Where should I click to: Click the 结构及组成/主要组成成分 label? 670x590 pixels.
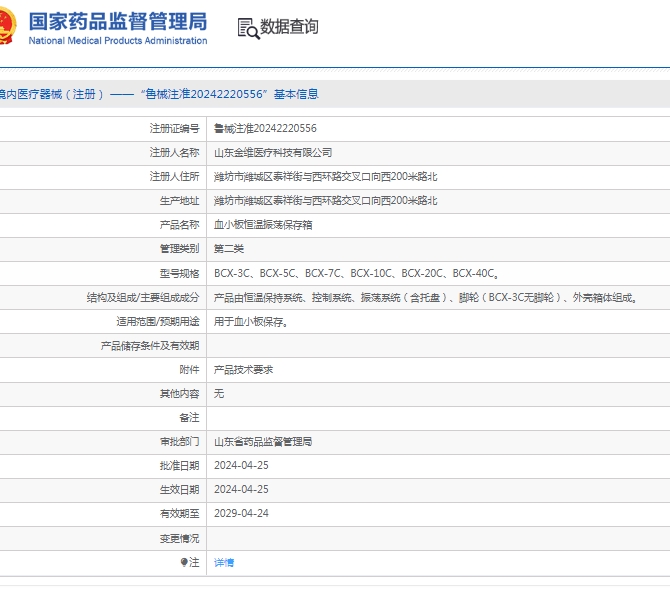[x=143, y=297]
